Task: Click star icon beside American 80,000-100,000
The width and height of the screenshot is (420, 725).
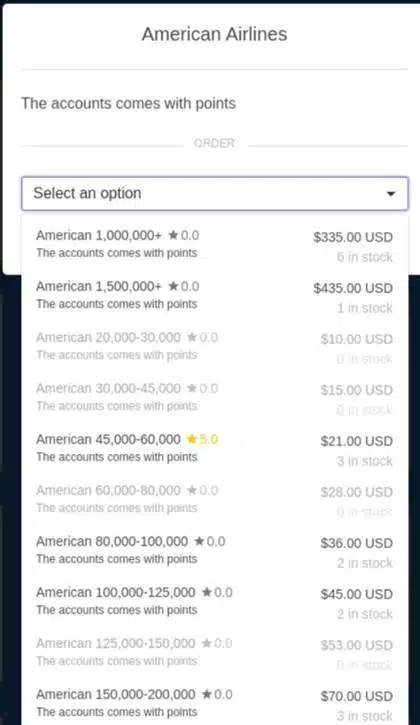Action: coord(199,541)
